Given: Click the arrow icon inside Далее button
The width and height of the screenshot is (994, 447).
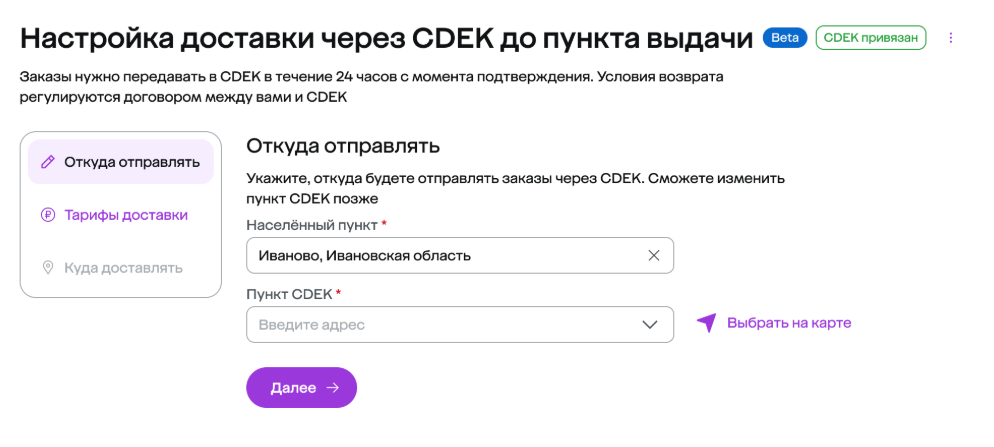Looking at the screenshot, I should coord(332,388).
